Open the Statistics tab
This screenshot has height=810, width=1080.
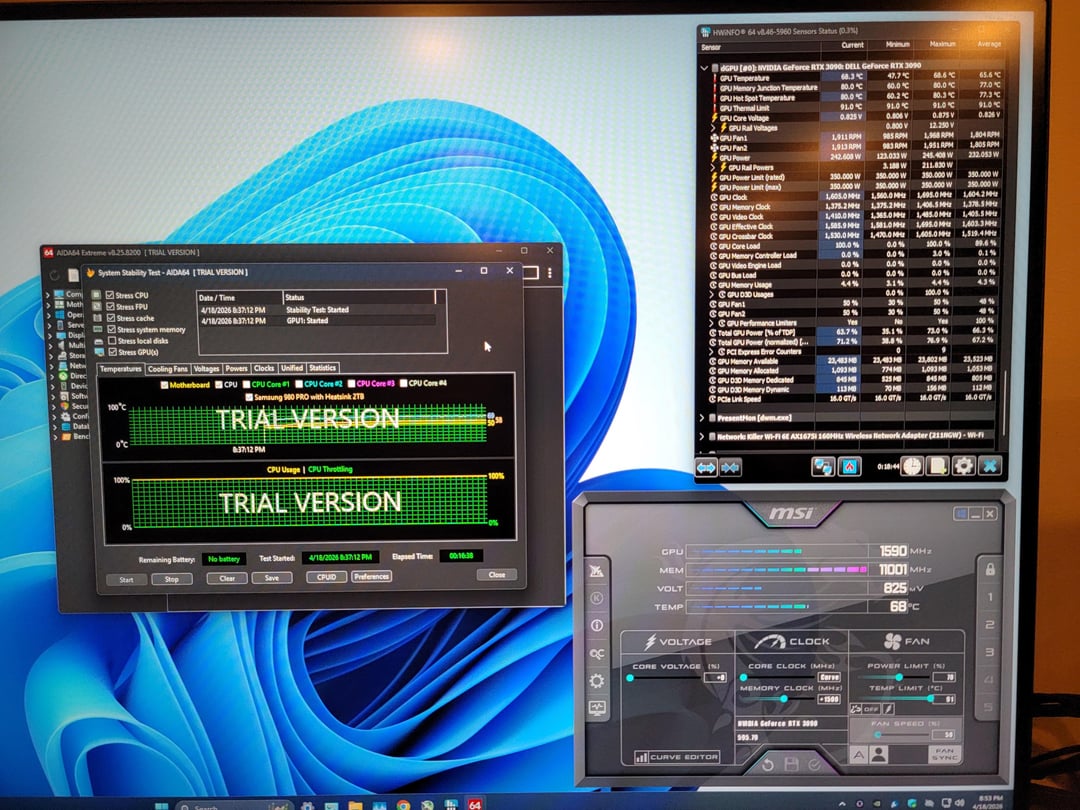(322, 368)
